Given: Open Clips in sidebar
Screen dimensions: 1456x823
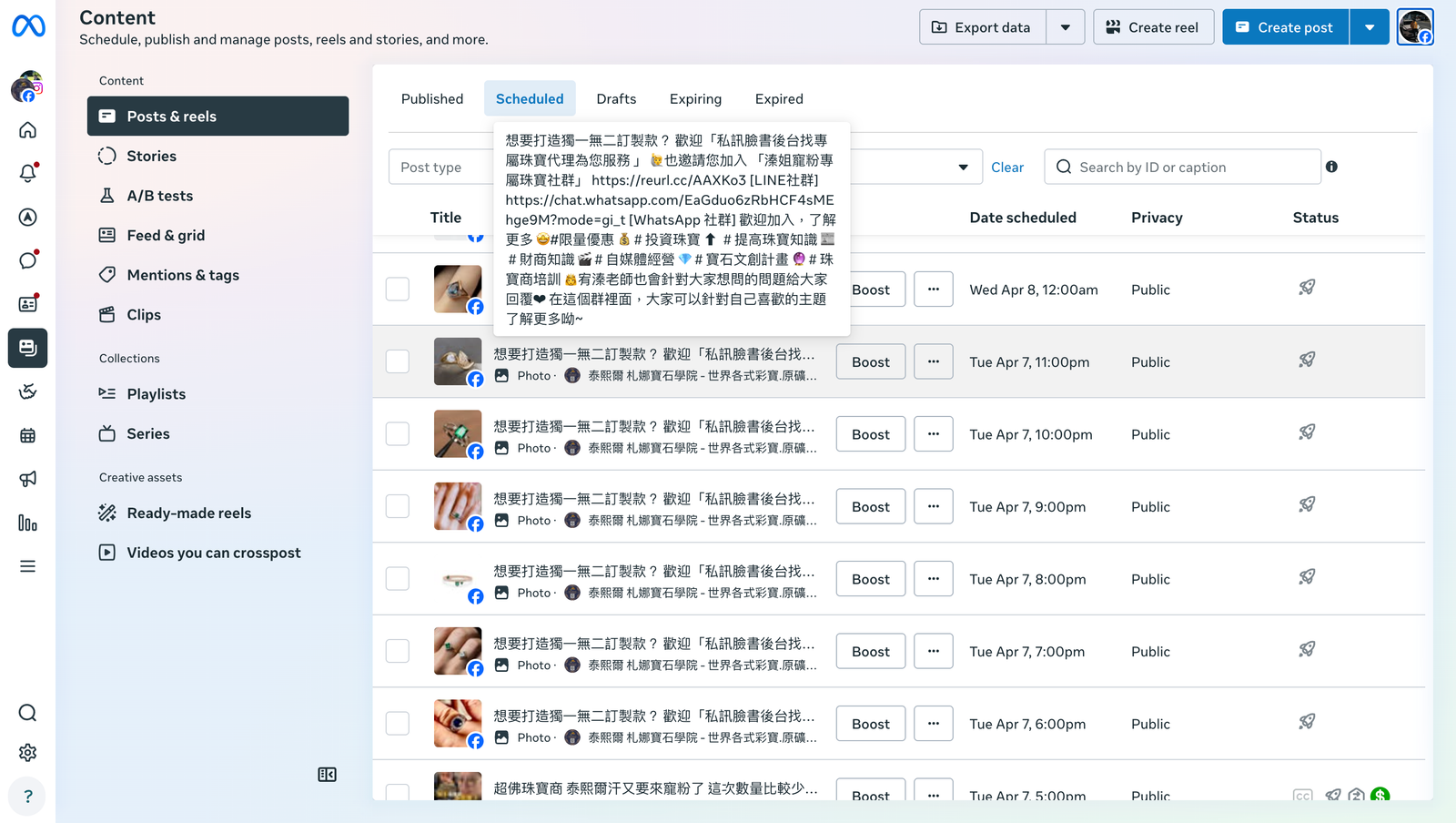Looking at the screenshot, I should point(218,314).
